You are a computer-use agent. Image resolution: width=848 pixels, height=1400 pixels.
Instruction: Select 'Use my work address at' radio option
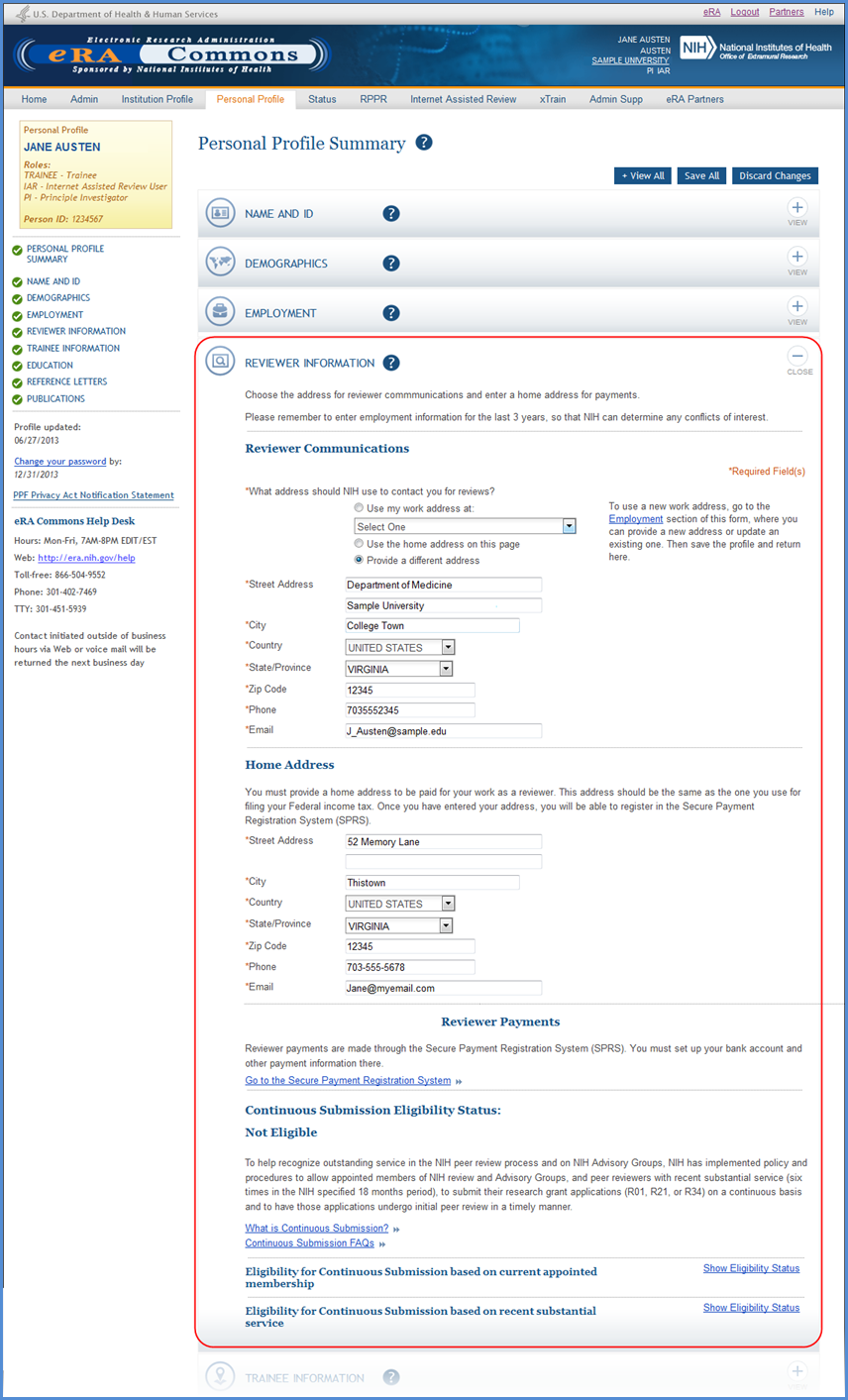(x=359, y=508)
